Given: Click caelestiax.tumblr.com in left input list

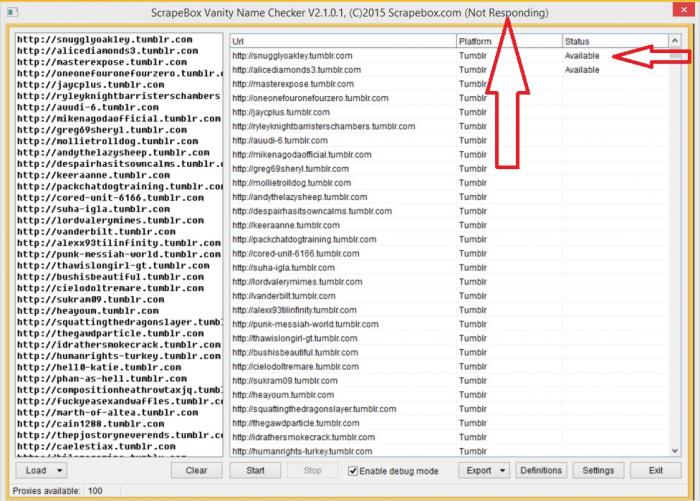Looking at the screenshot, I should point(96,447).
